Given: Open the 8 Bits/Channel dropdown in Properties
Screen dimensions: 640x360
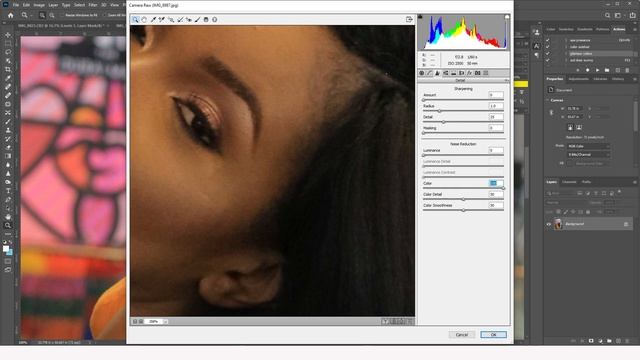Looking at the screenshot, I should click(x=589, y=155).
